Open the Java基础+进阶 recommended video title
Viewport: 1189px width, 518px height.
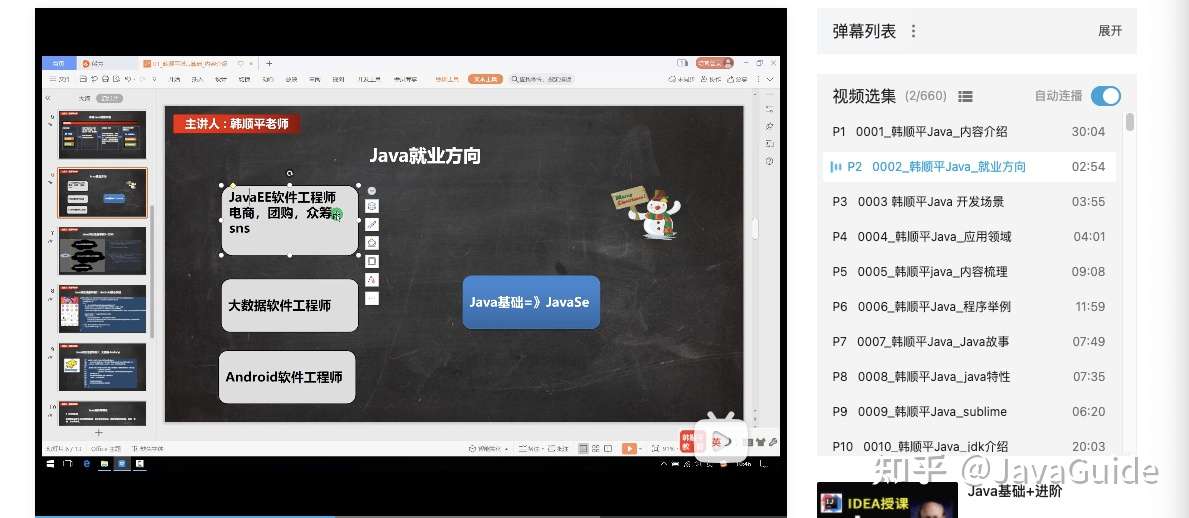[x=1015, y=491]
